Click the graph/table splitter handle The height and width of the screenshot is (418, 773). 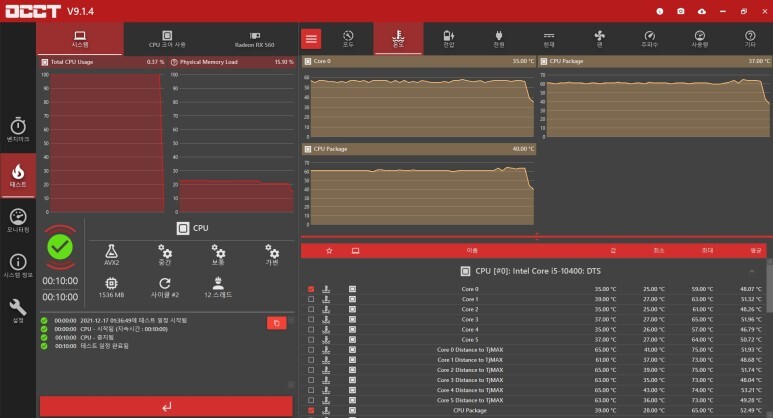pos(536,236)
